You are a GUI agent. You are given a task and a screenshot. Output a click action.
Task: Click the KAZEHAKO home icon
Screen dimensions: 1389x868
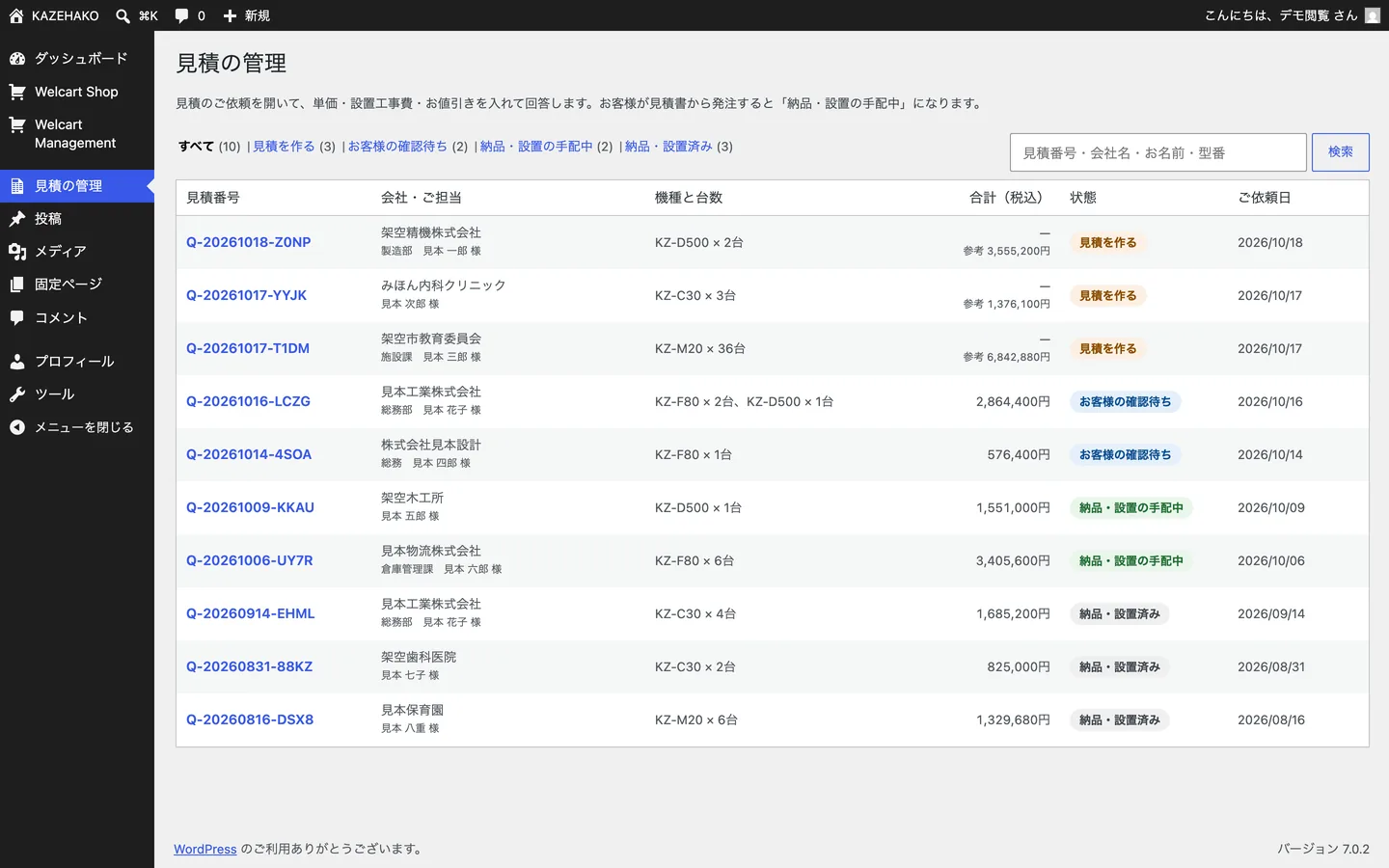point(16,15)
